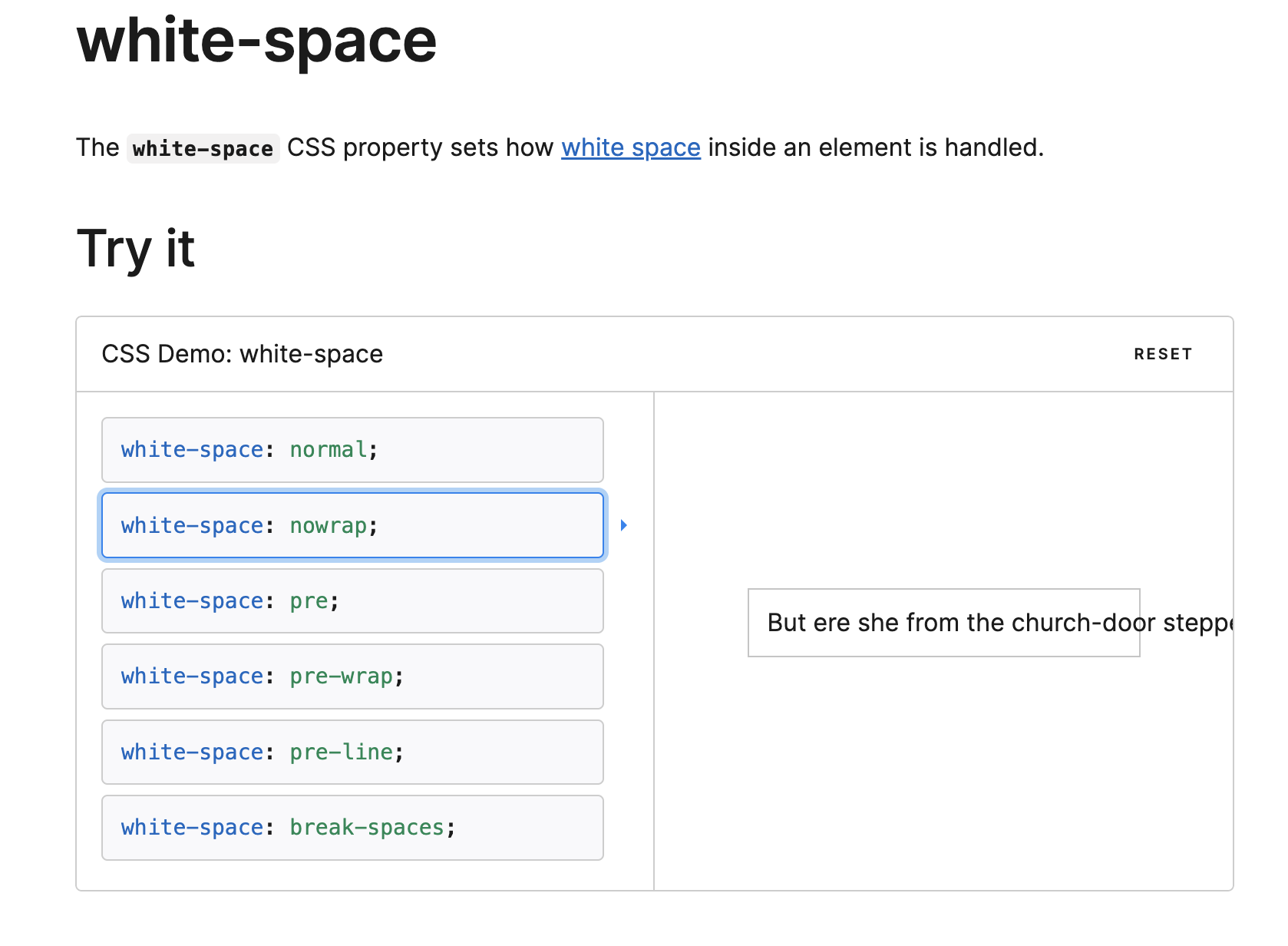Image resolution: width=1288 pixels, height=946 pixels.
Task: Expand the disclosure arrow beside nowrap
Action: pyautogui.click(x=623, y=525)
